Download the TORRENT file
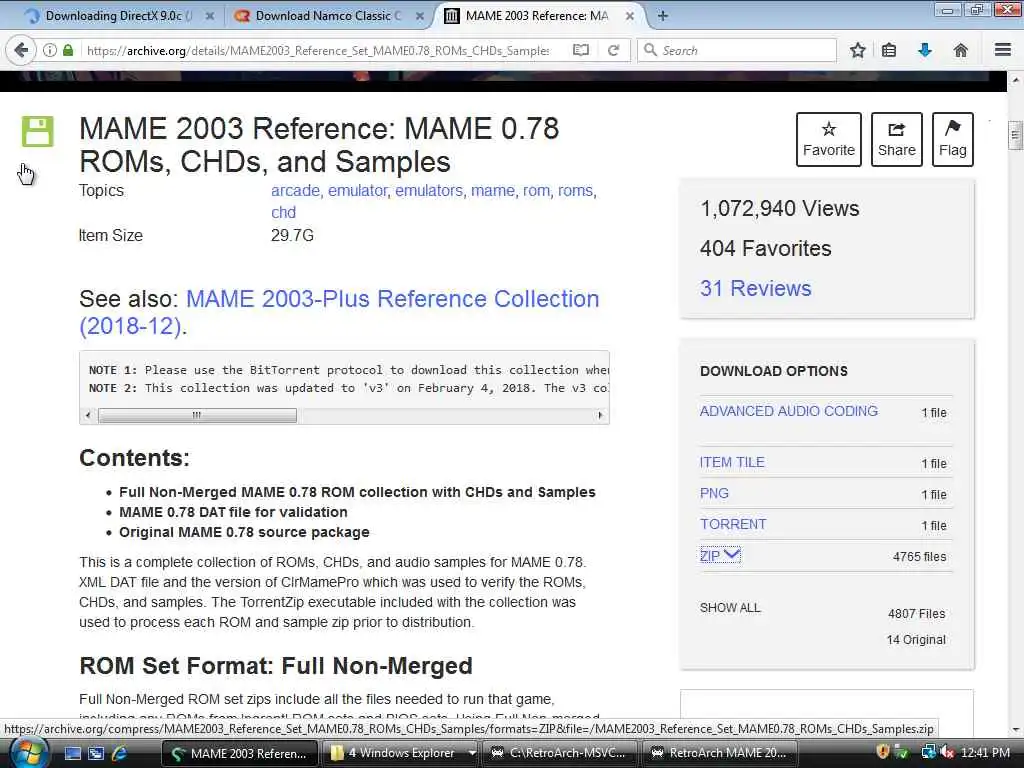Screen dimensions: 1024x768 coord(733,524)
